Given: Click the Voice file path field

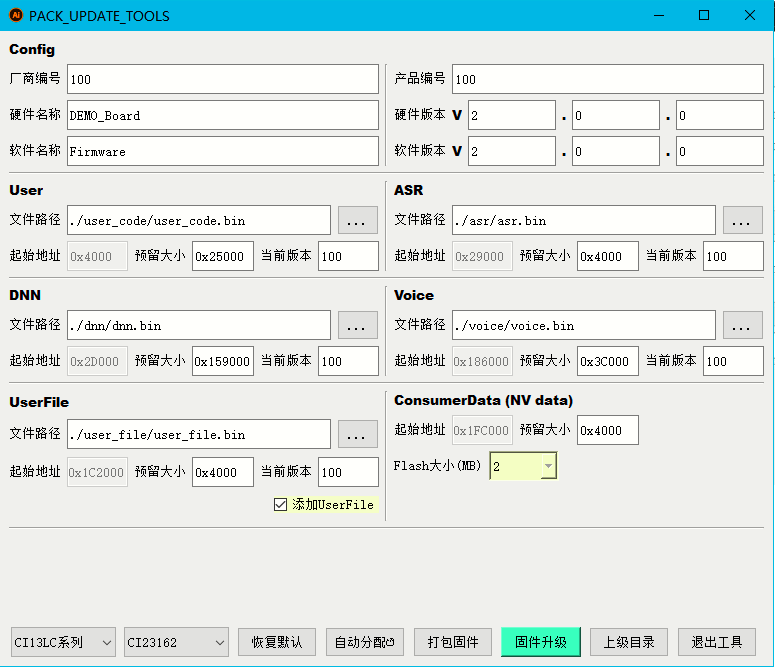Looking at the screenshot, I should (584, 325).
